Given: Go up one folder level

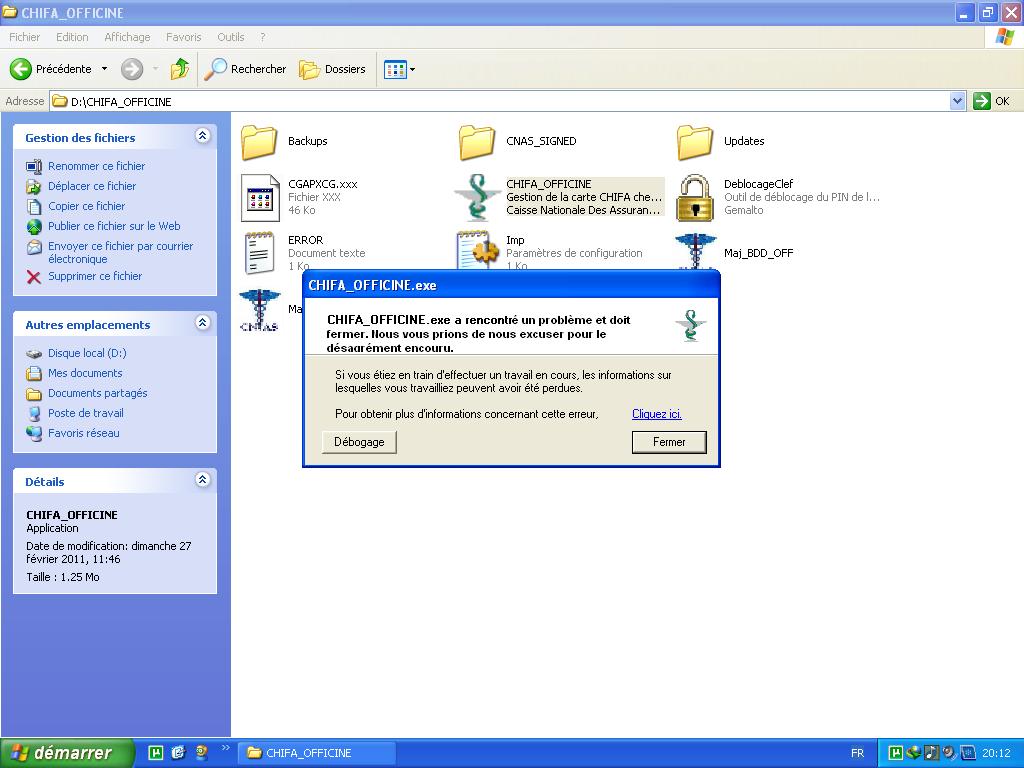Looking at the screenshot, I should coord(180,69).
